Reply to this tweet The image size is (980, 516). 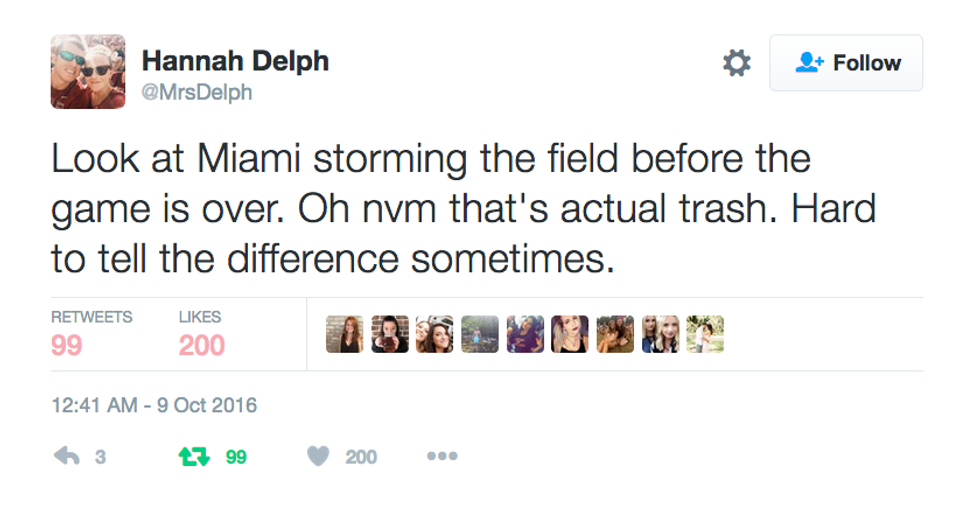coord(68,456)
